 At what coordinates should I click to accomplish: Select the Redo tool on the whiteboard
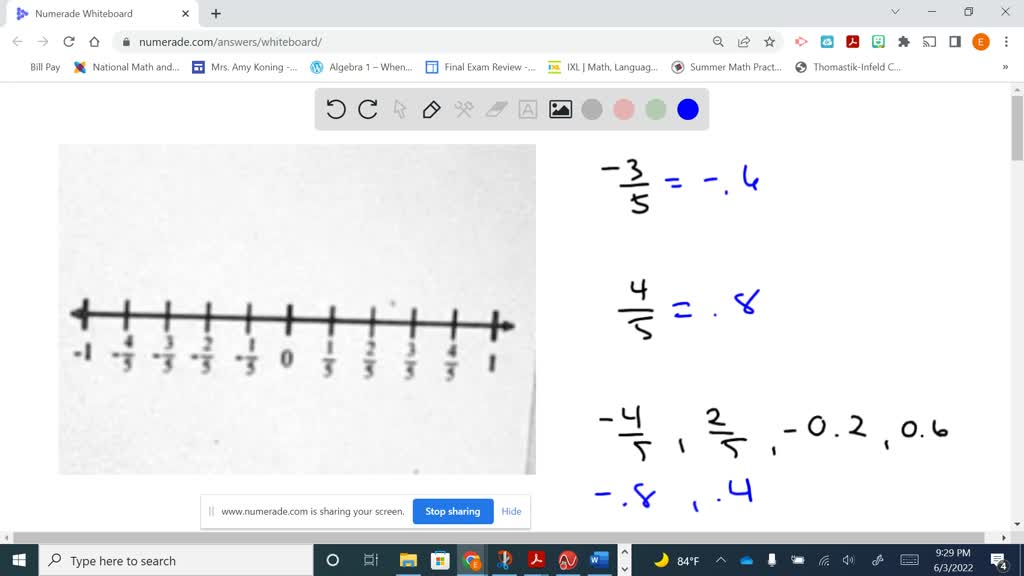click(x=366, y=110)
